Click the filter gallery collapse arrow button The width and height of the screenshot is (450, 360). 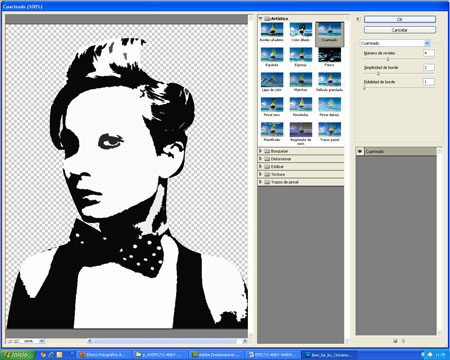click(x=358, y=19)
